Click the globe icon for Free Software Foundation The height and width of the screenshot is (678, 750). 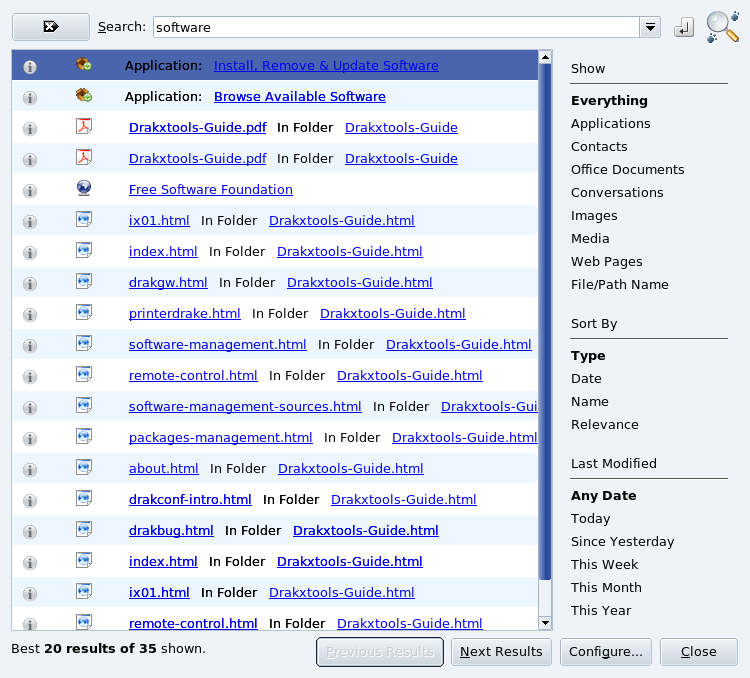(84, 189)
